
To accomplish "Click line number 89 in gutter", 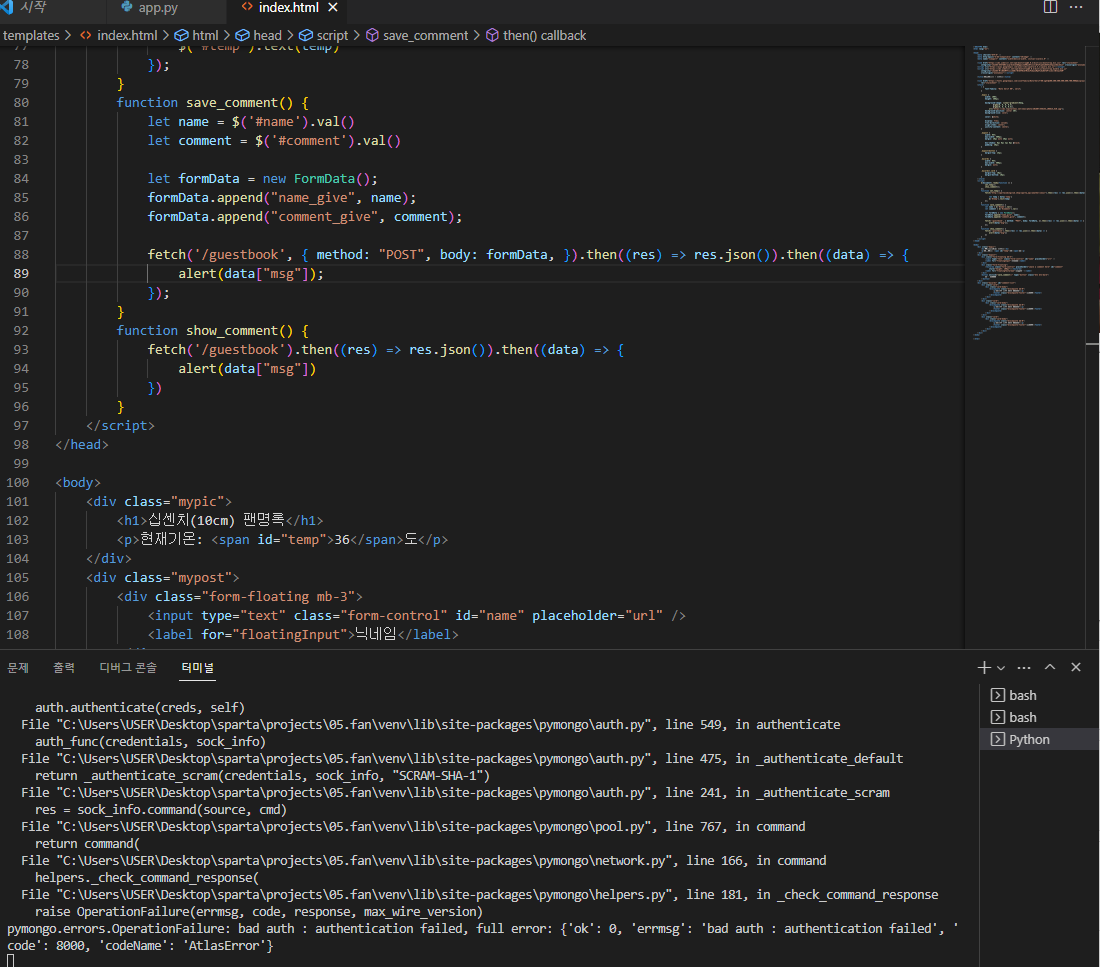I will (x=21, y=274).
